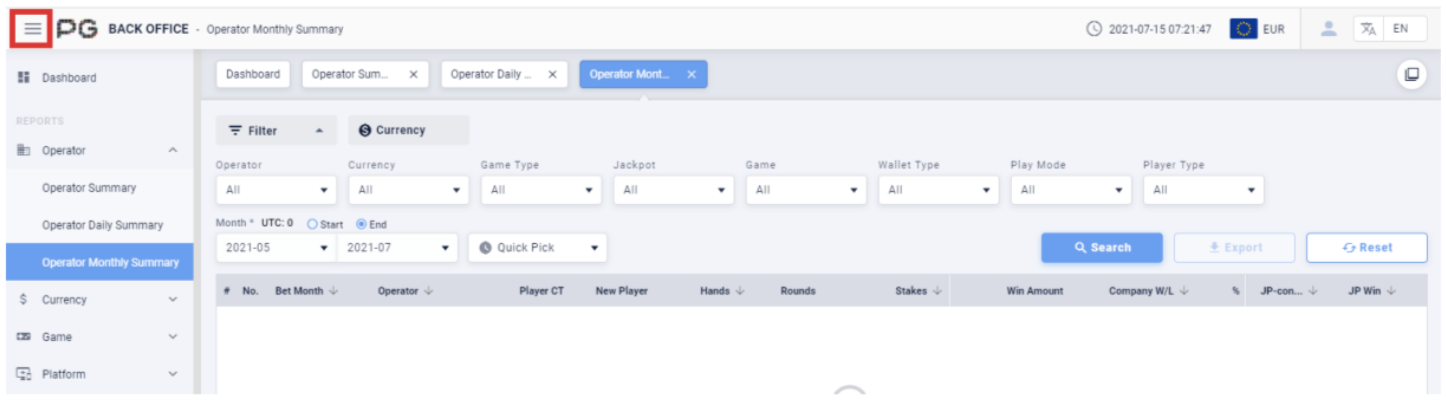Open the Game Type dropdown
Viewport: 1446px width, 400px height.
[x=541, y=190]
